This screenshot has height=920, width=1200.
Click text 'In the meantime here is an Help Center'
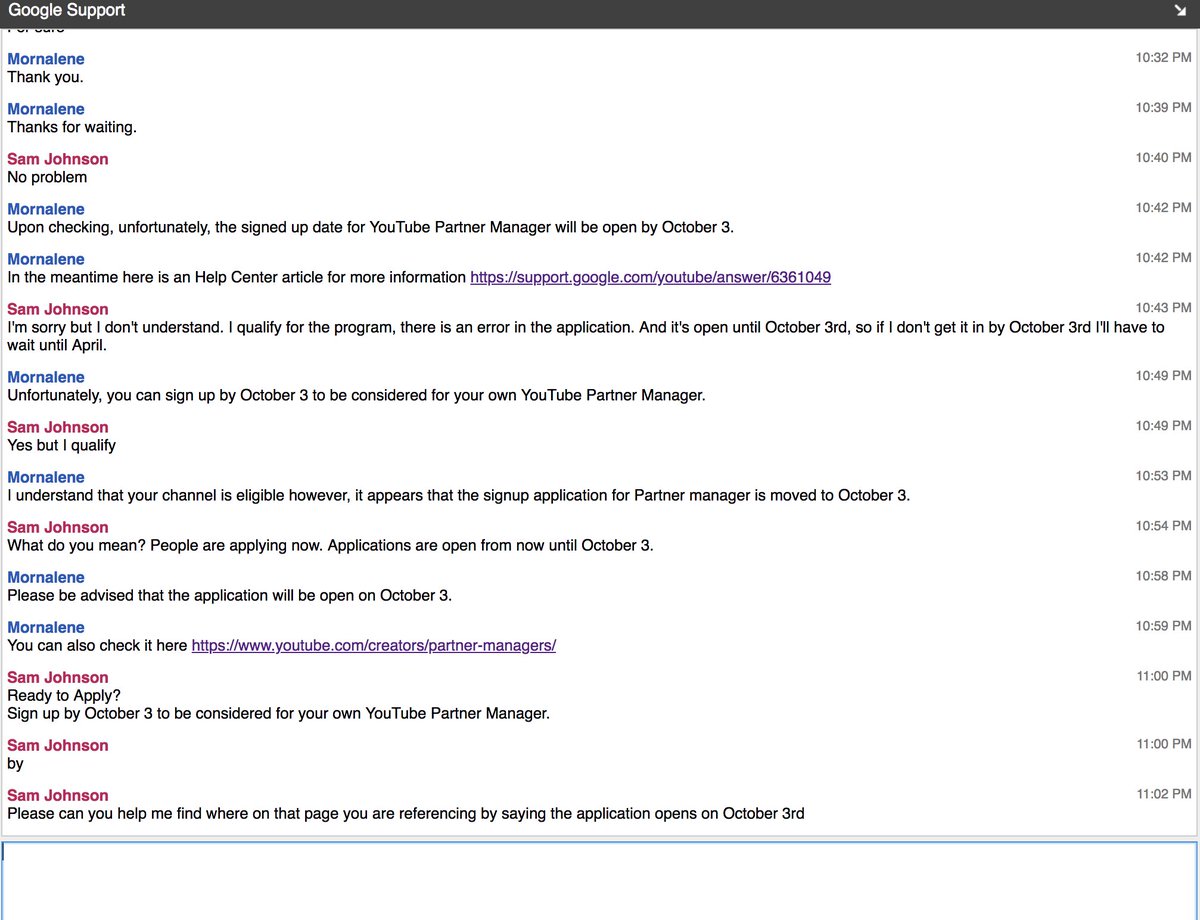[x=237, y=277]
